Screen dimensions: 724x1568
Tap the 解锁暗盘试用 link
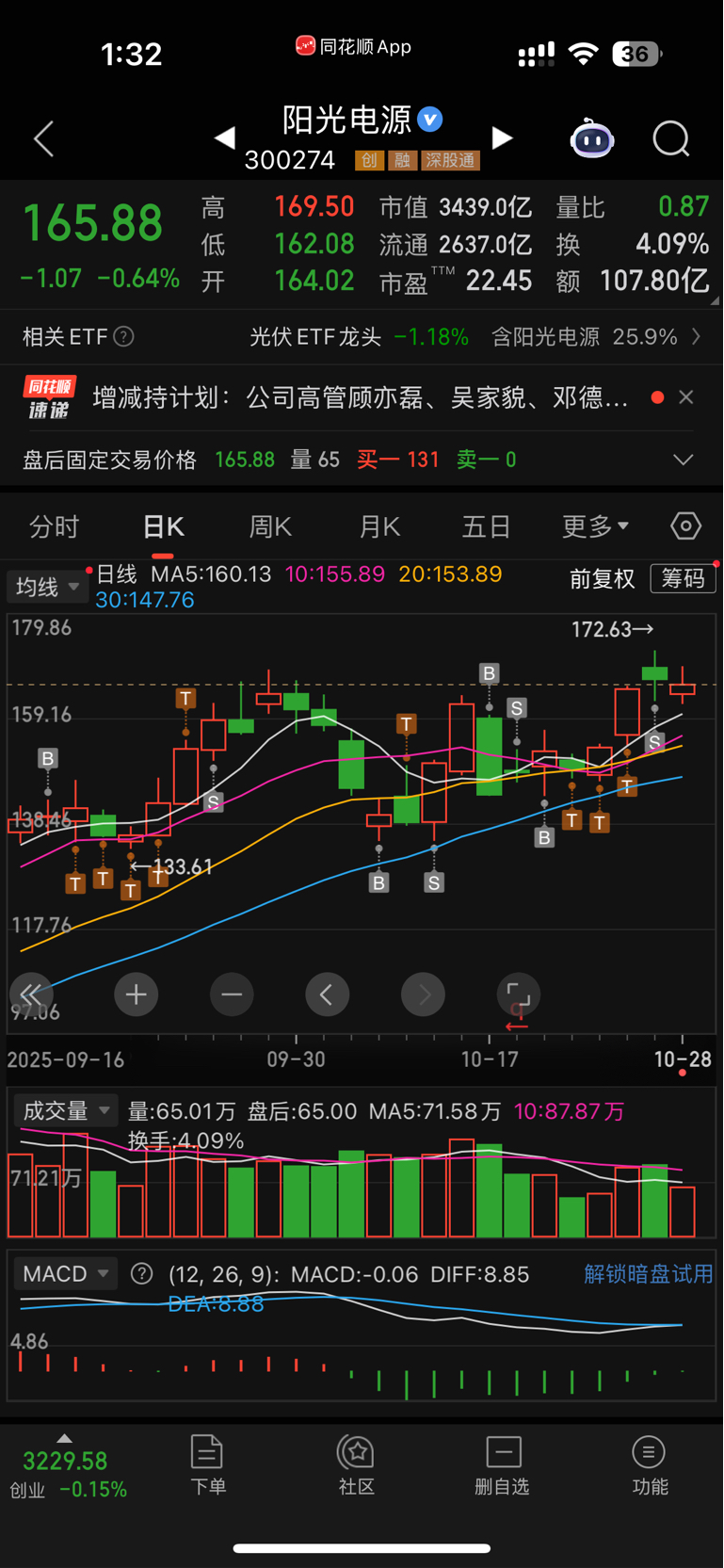click(649, 1274)
